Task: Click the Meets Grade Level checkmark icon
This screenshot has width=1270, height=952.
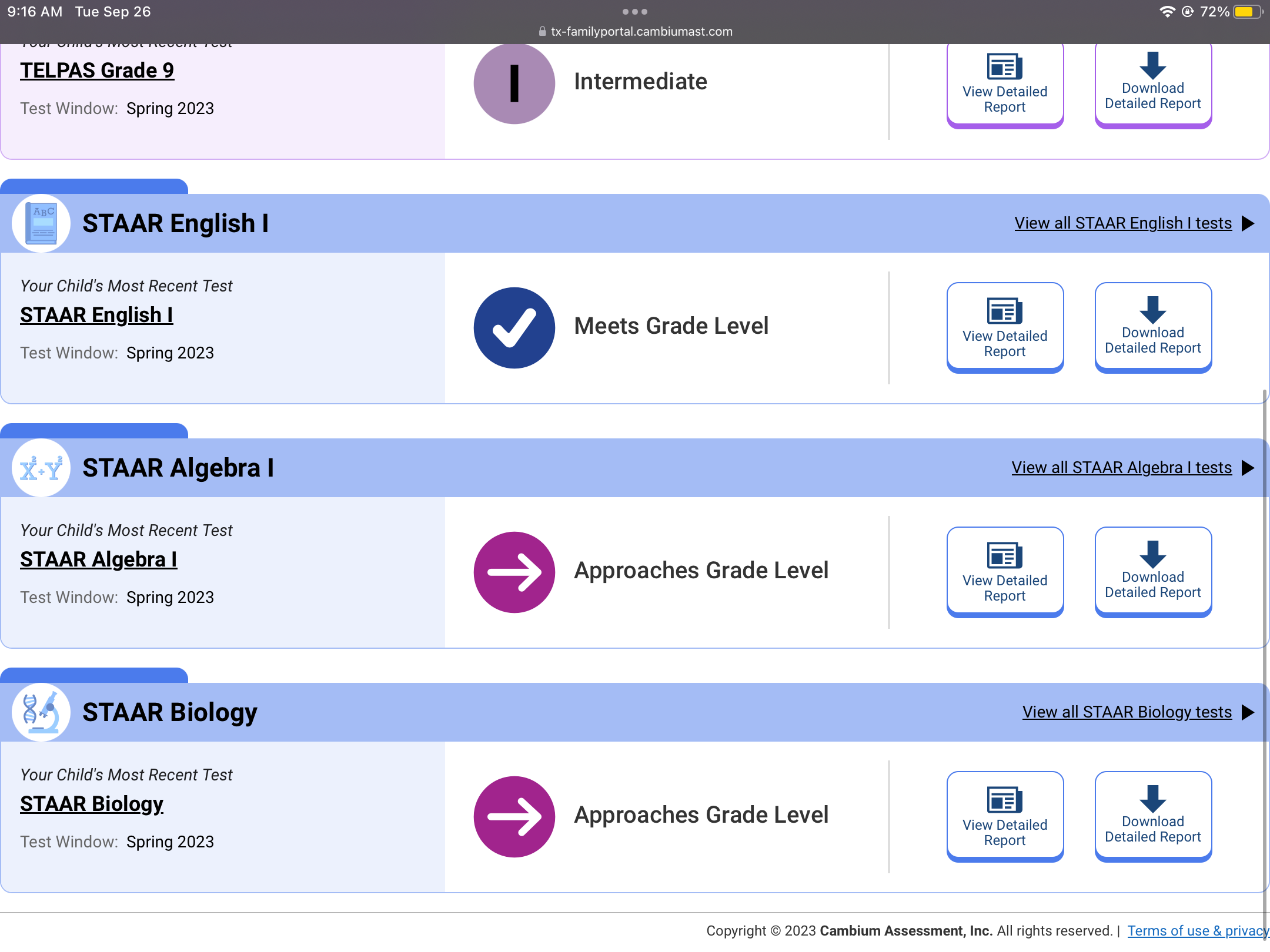Action: (x=514, y=328)
